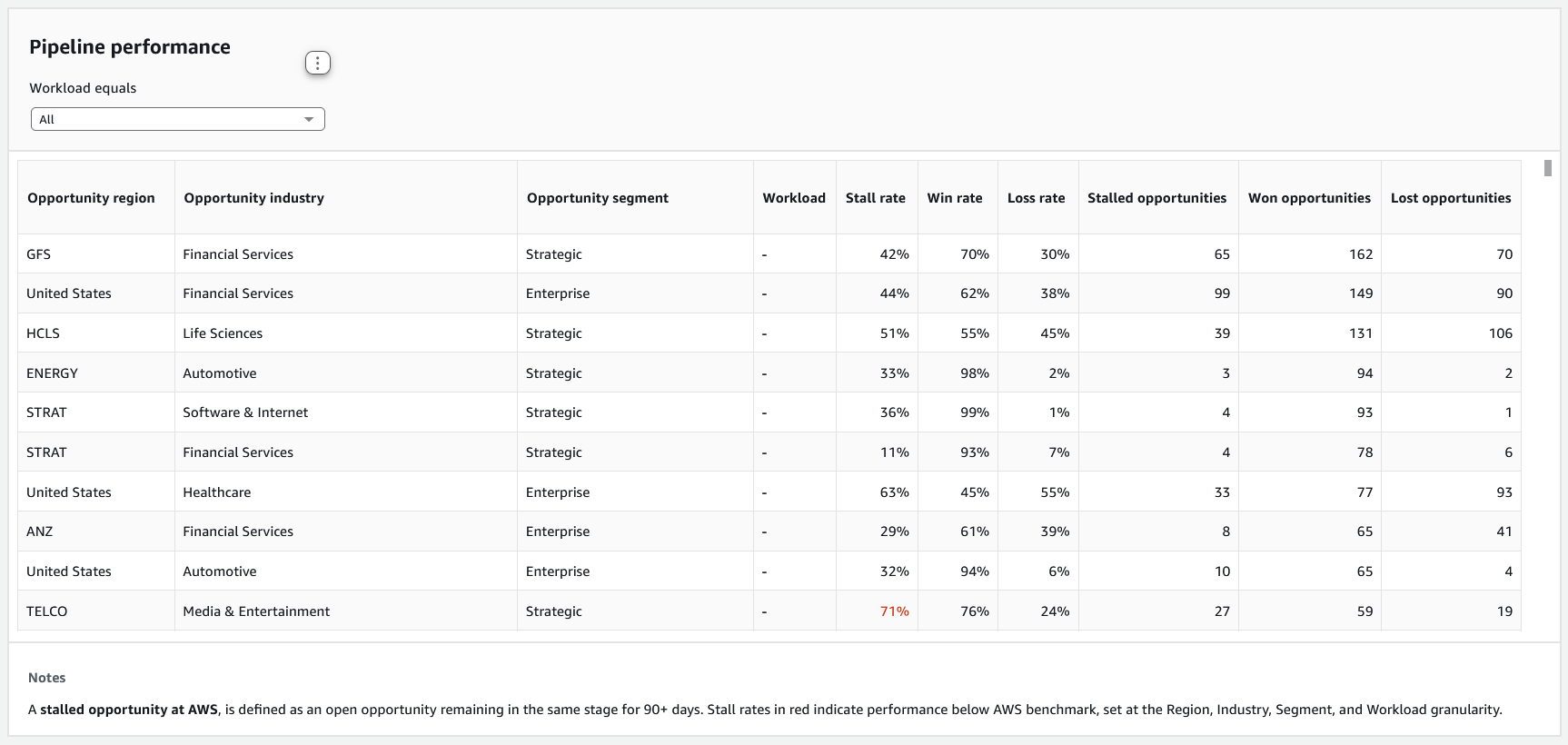Sort by Win rate column header

[x=954, y=198]
